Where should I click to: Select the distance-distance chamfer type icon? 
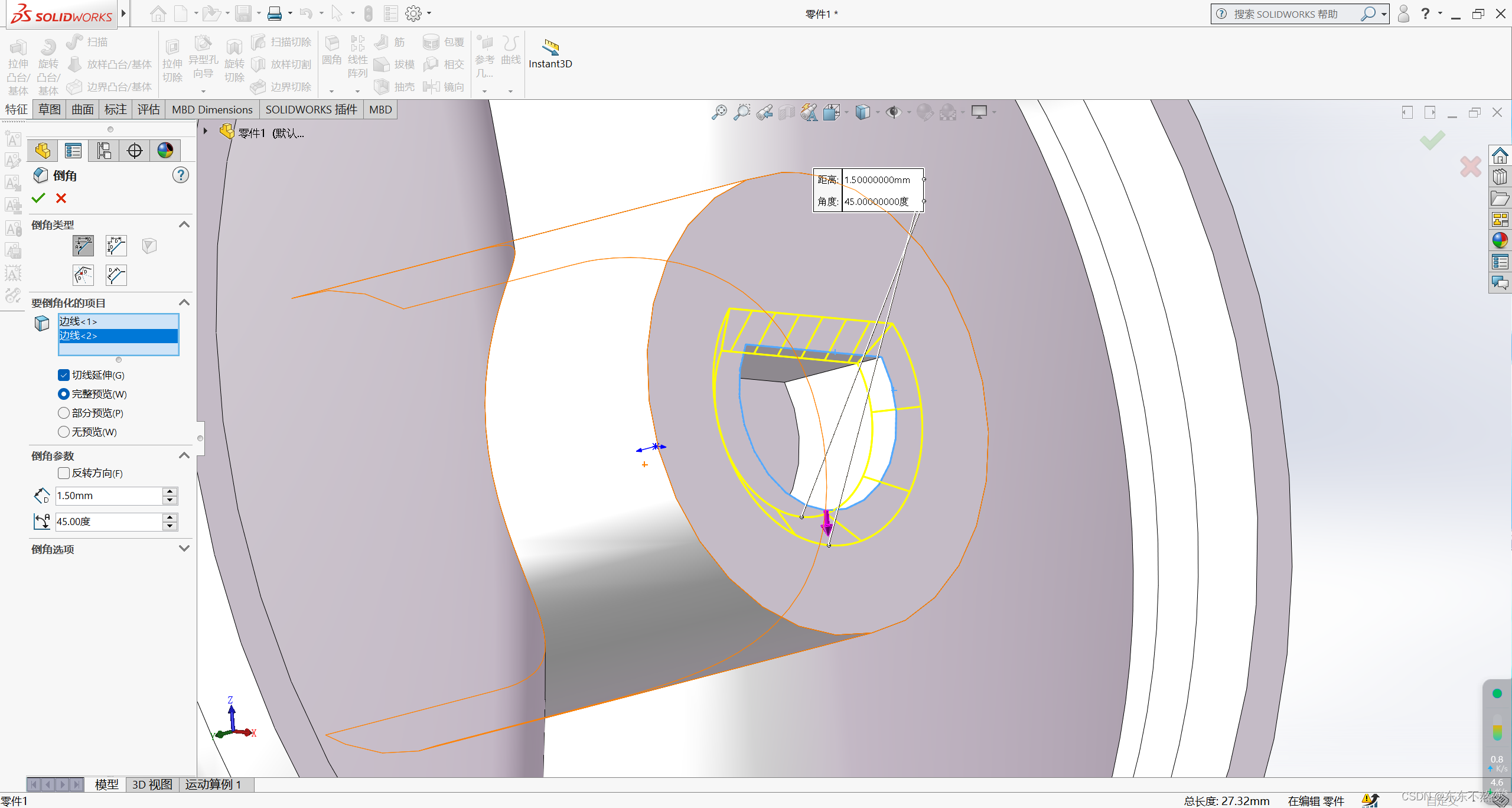coord(116,246)
